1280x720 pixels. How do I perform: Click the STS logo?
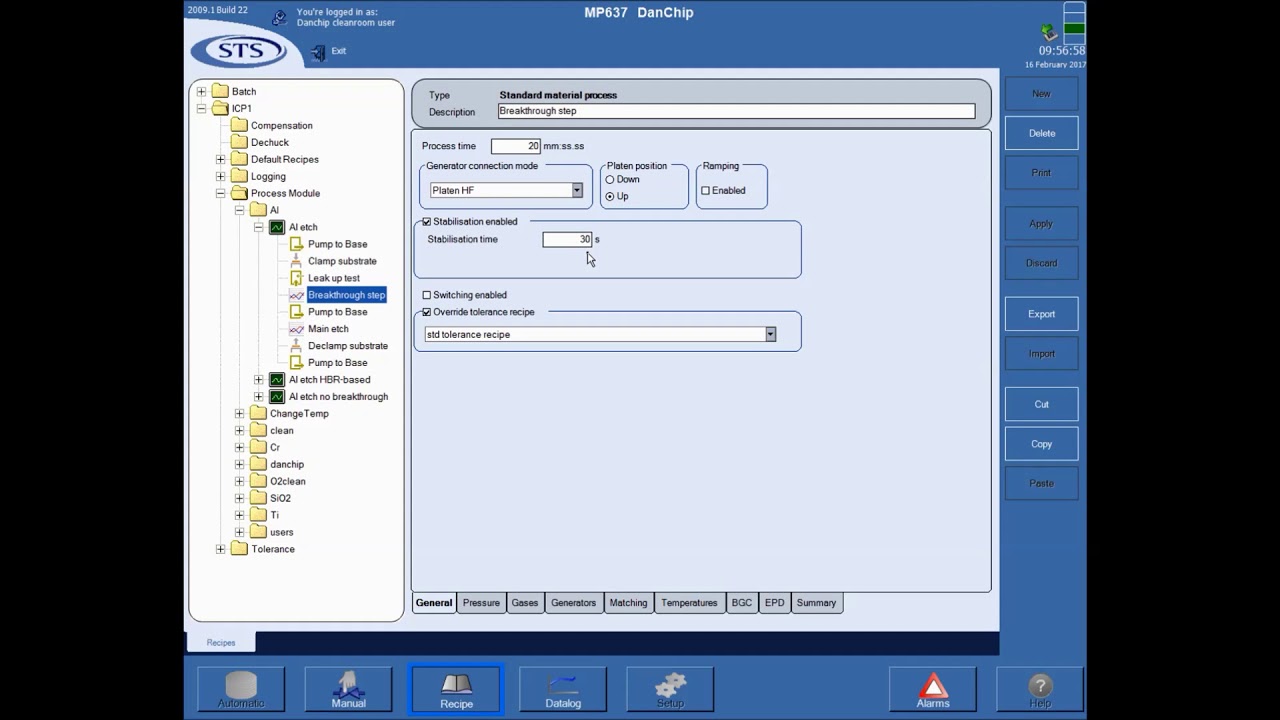238,51
